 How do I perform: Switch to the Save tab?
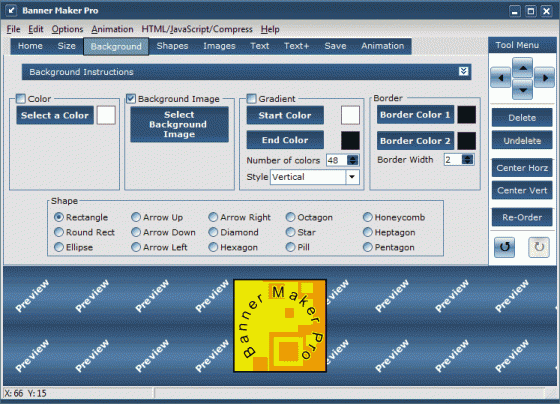(335, 46)
